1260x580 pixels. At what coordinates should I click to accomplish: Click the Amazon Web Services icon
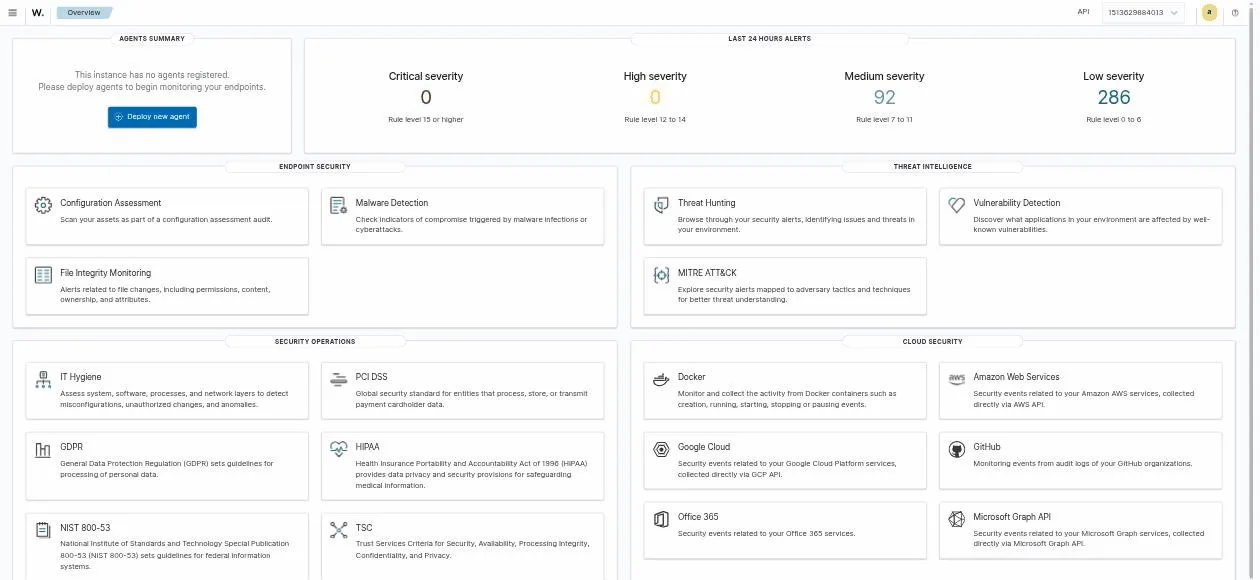(x=956, y=379)
